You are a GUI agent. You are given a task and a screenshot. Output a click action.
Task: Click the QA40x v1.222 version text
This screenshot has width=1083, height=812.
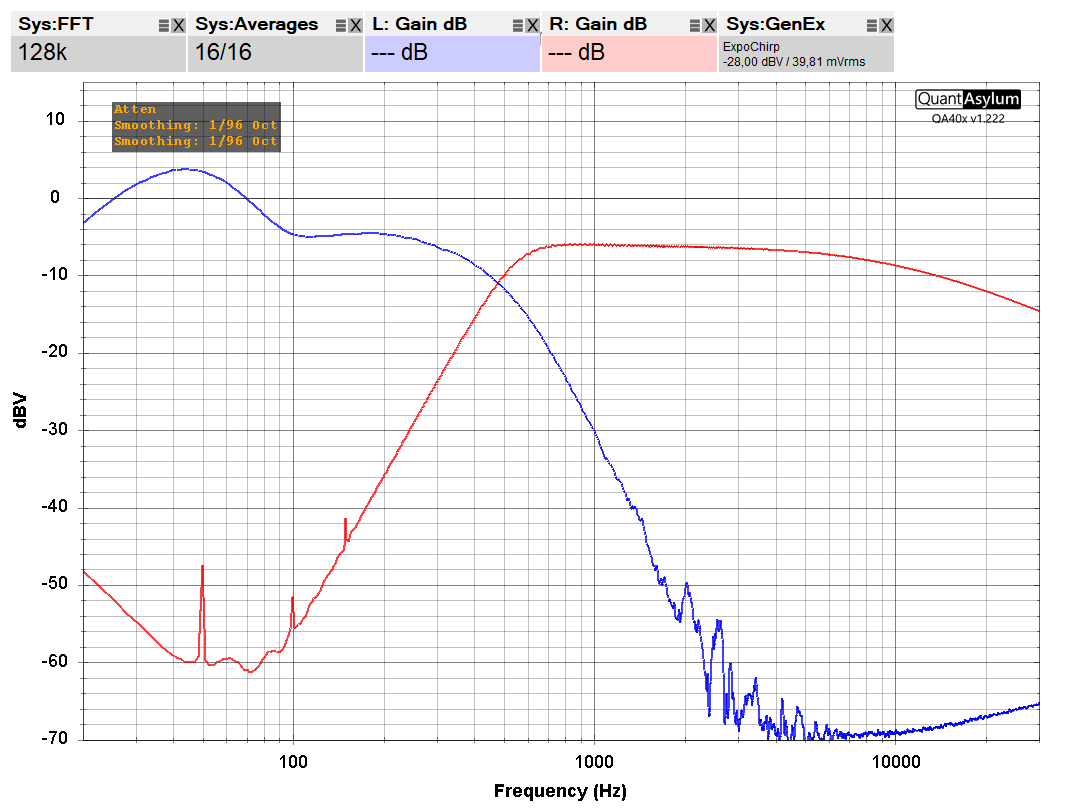tap(968, 119)
